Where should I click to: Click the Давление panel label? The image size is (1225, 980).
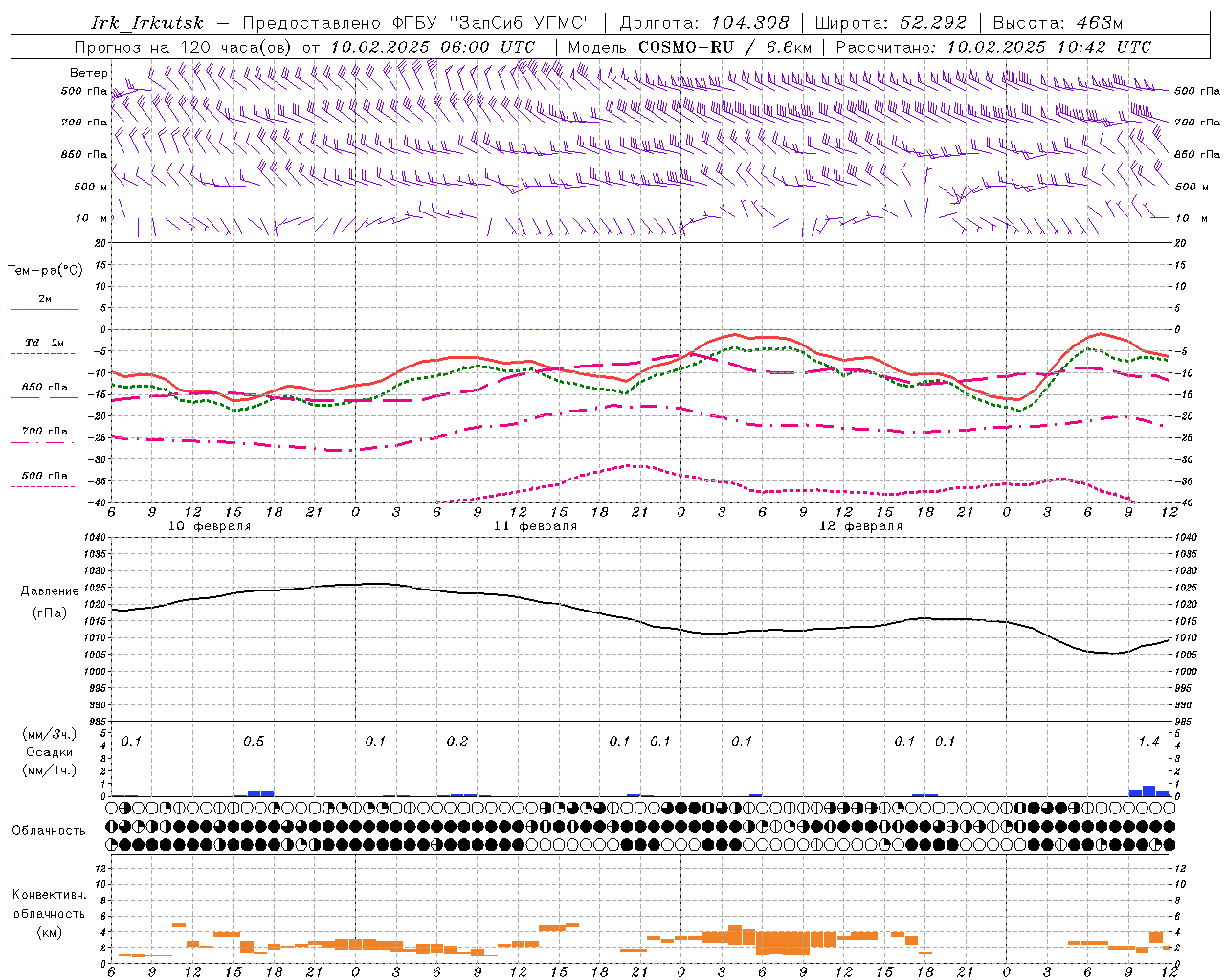[x=48, y=591]
